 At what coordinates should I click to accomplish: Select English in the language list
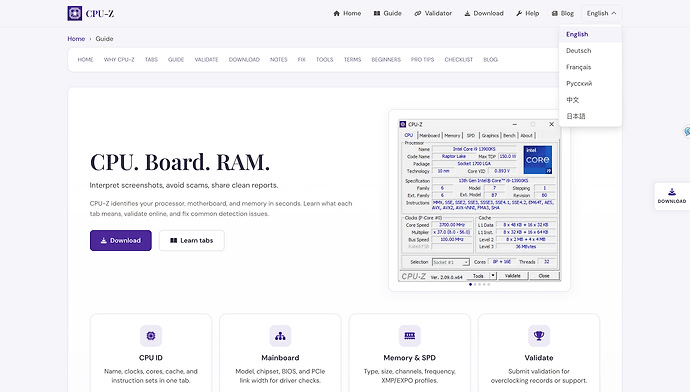pyautogui.click(x=590, y=34)
